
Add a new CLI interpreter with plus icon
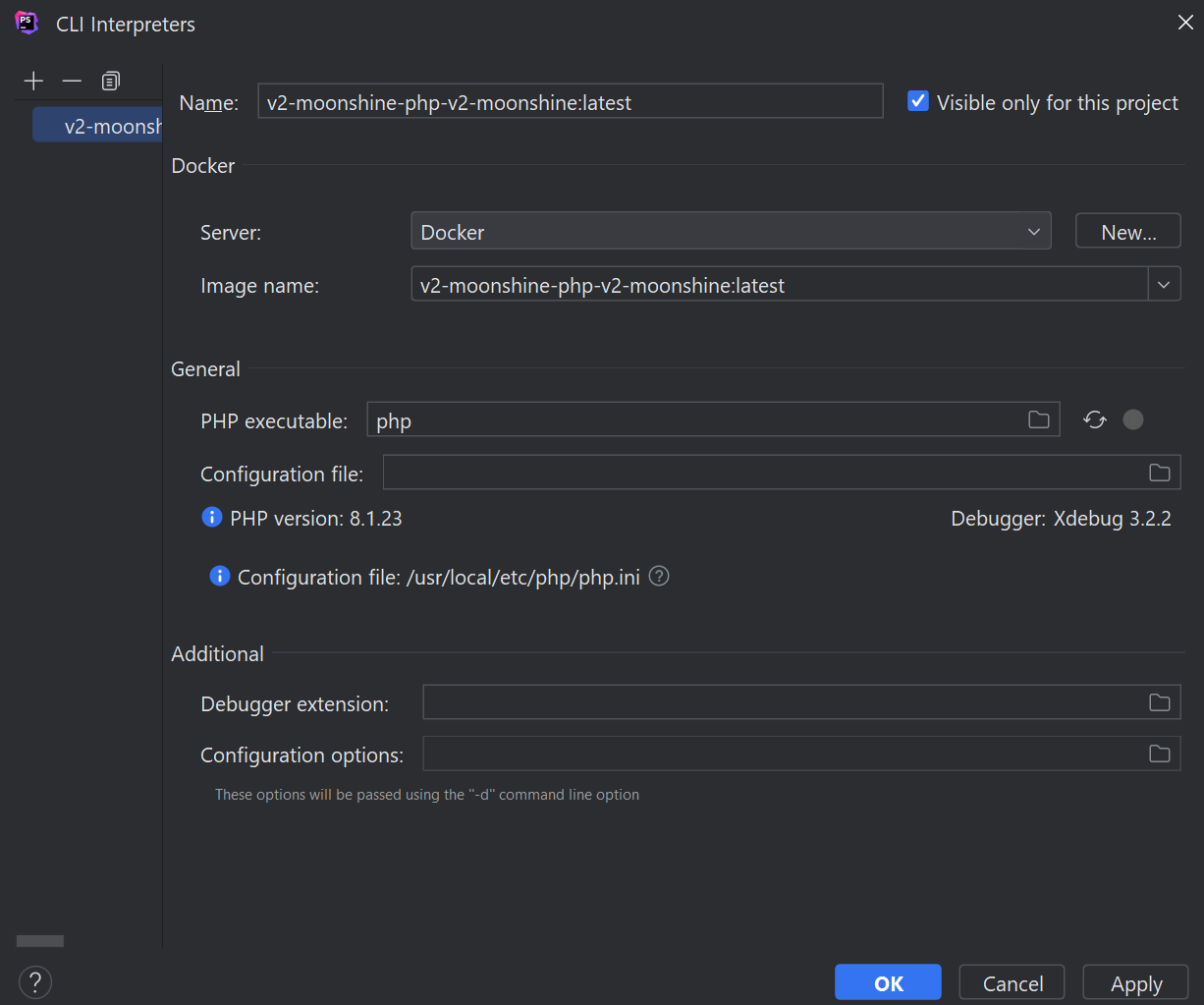33,81
